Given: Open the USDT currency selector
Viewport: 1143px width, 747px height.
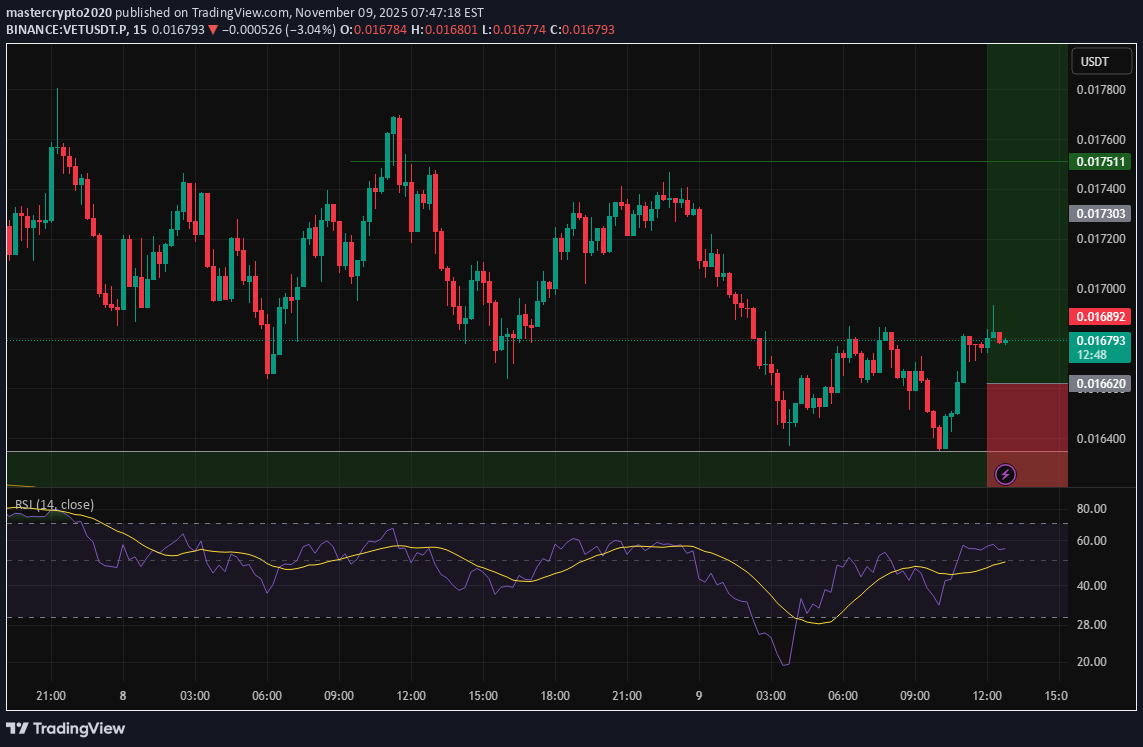Looking at the screenshot, I should coord(1094,62).
